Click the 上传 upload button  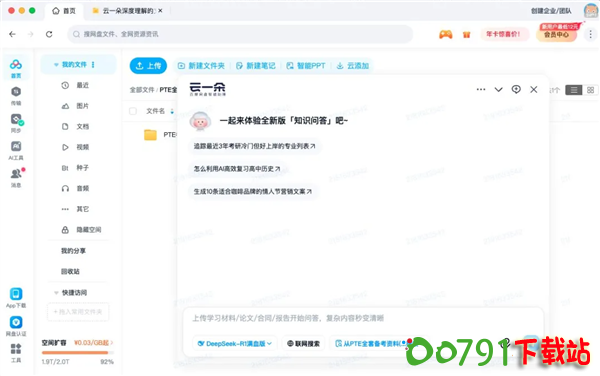tap(148, 66)
